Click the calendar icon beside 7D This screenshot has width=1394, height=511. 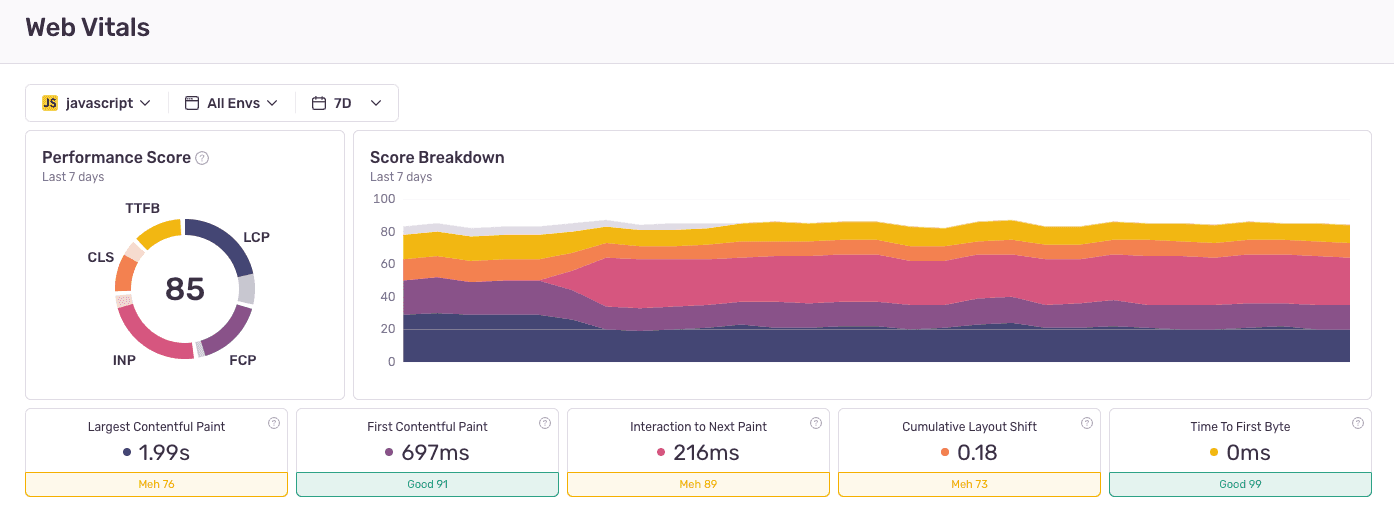pyautogui.click(x=319, y=103)
